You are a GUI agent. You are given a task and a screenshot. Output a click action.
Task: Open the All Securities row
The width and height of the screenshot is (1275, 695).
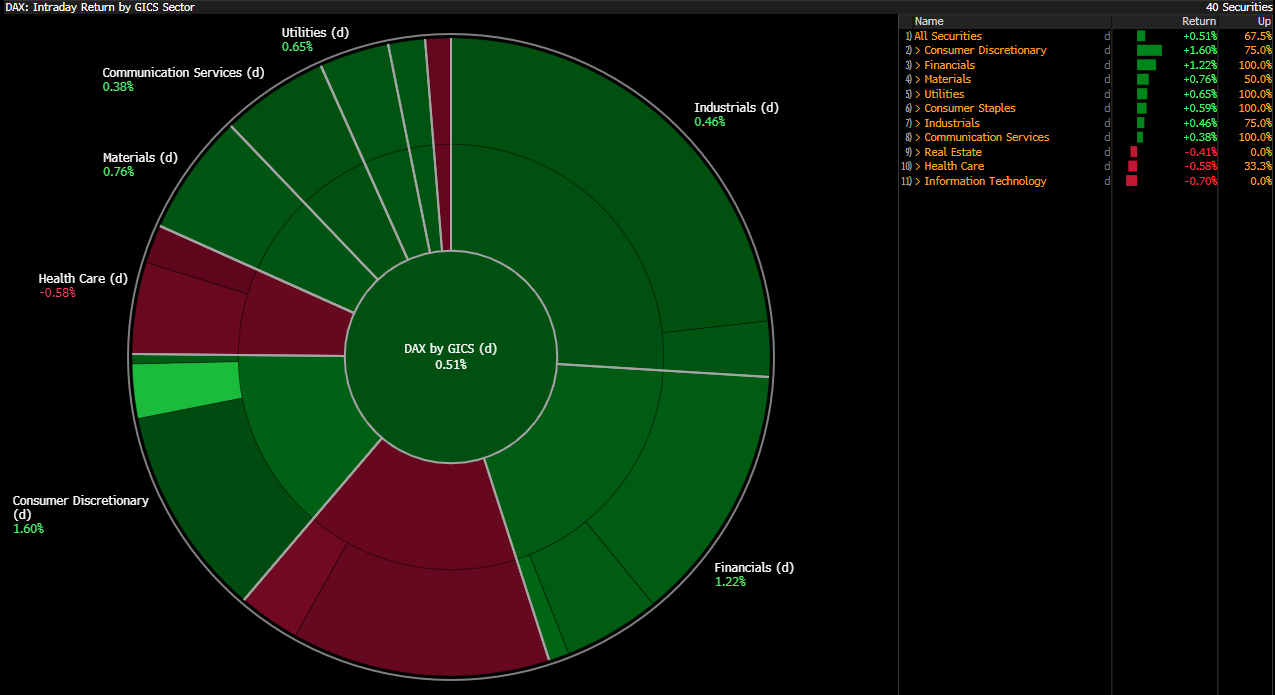coord(947,36)
